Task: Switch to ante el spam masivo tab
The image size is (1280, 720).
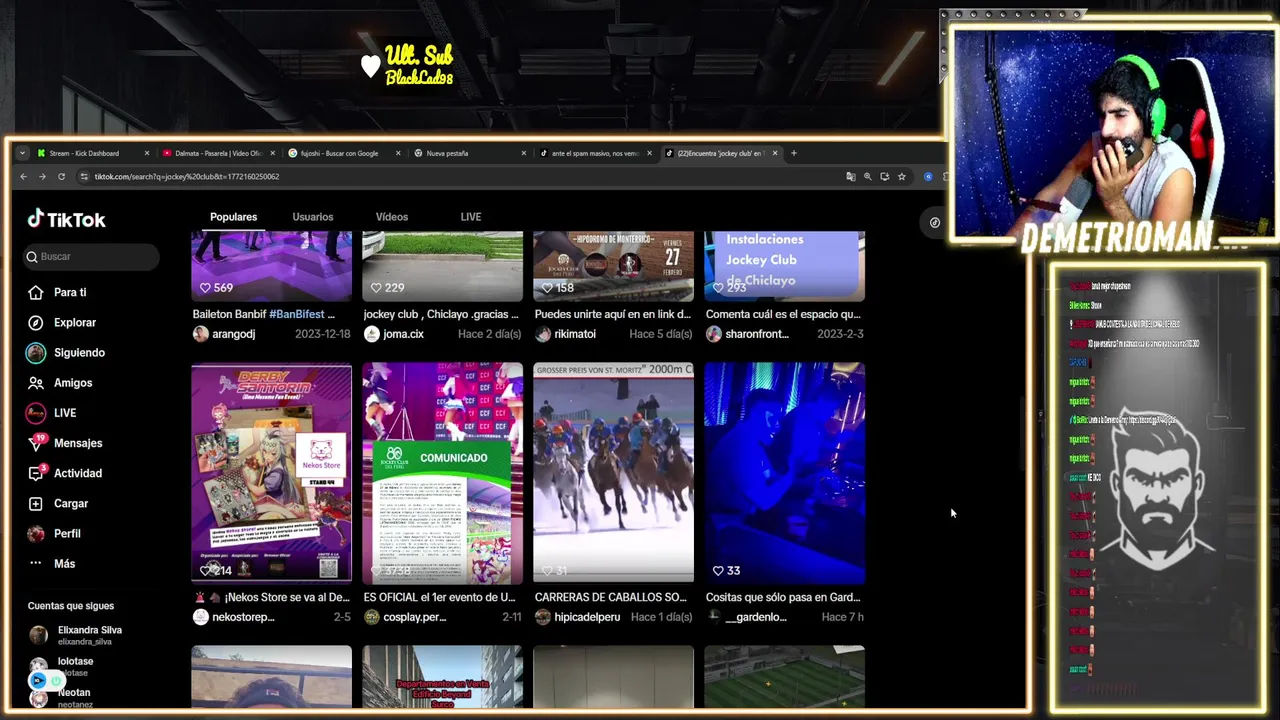Action: pos(595,153)
